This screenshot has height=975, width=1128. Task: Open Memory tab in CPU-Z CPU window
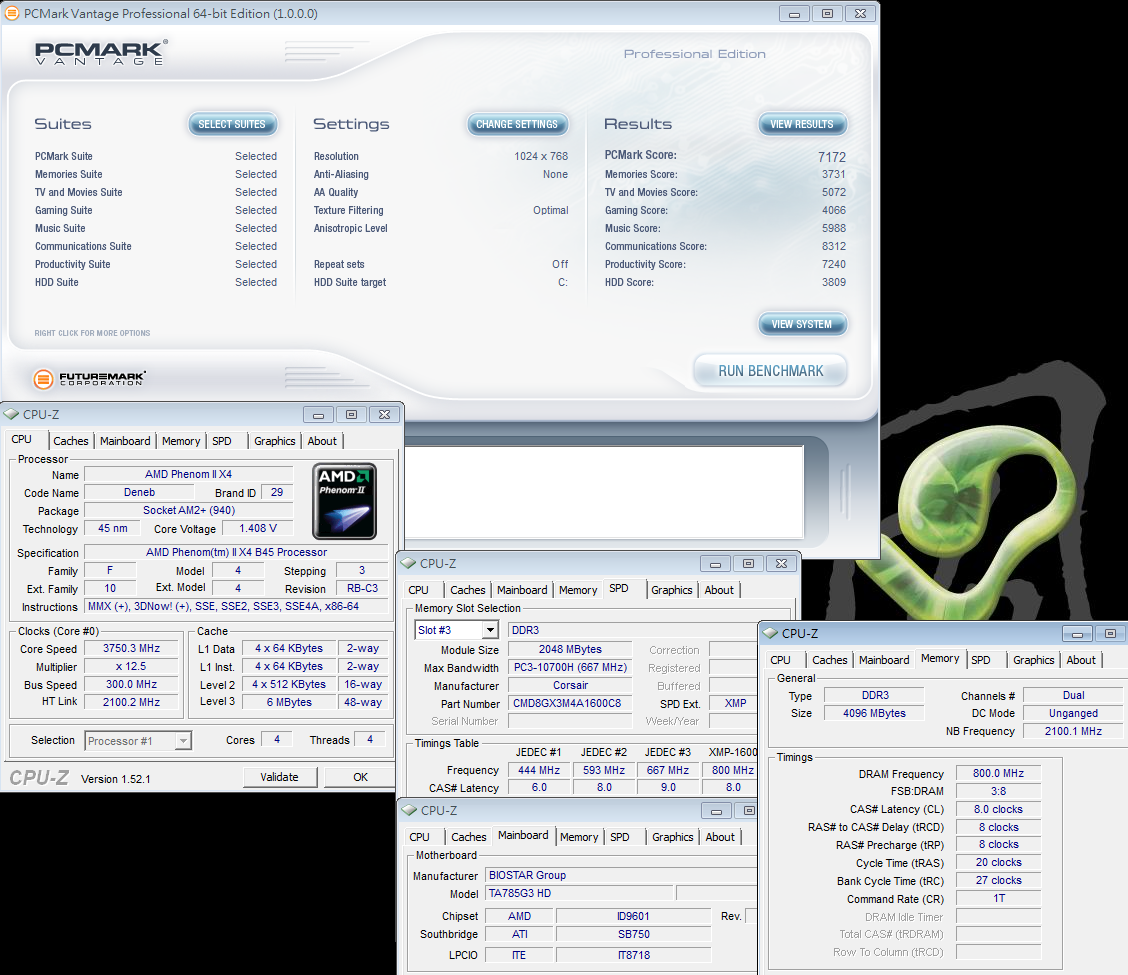[x=181, y=441]
